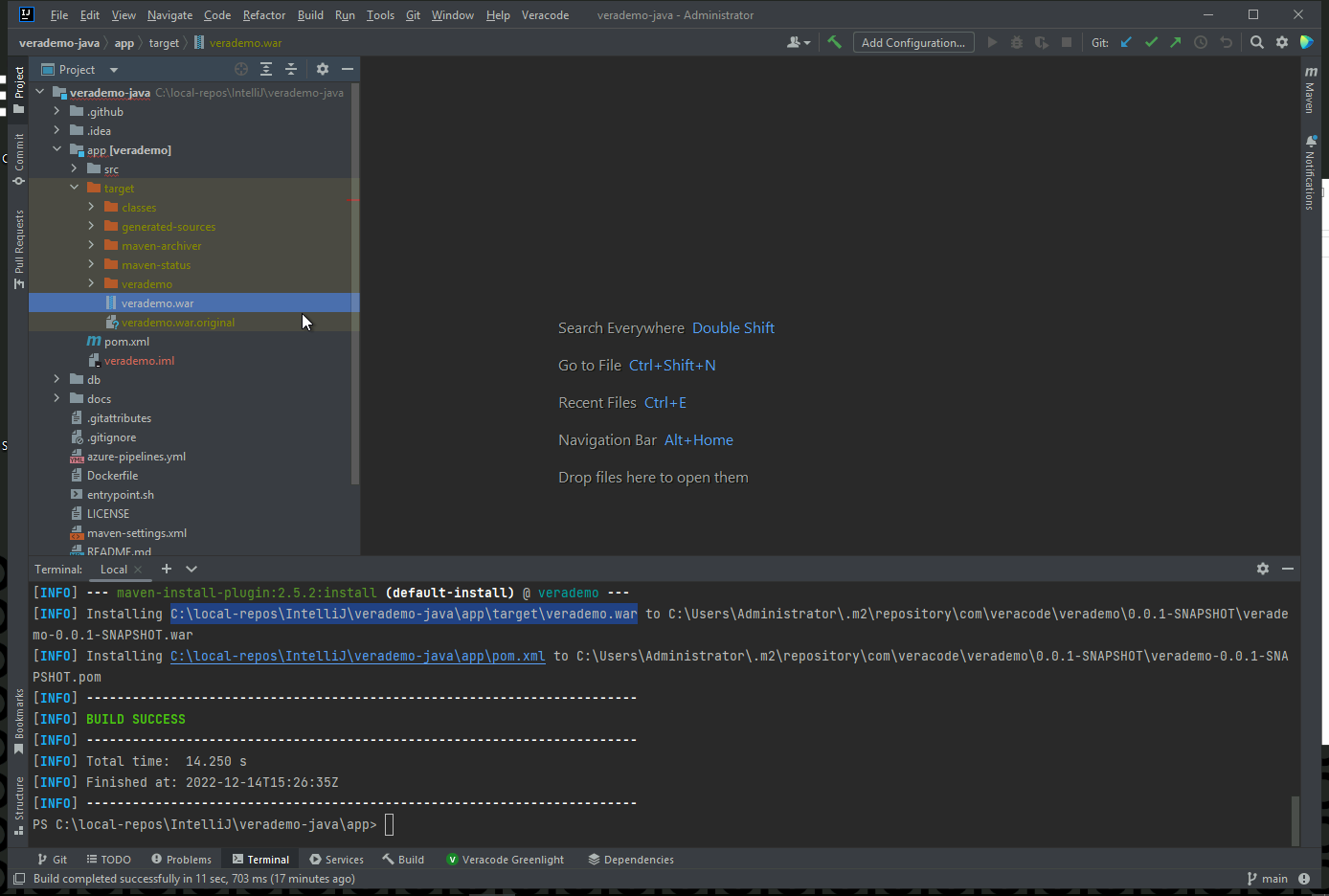Click the status bar notification warning icon

[x=1304, y=879]
